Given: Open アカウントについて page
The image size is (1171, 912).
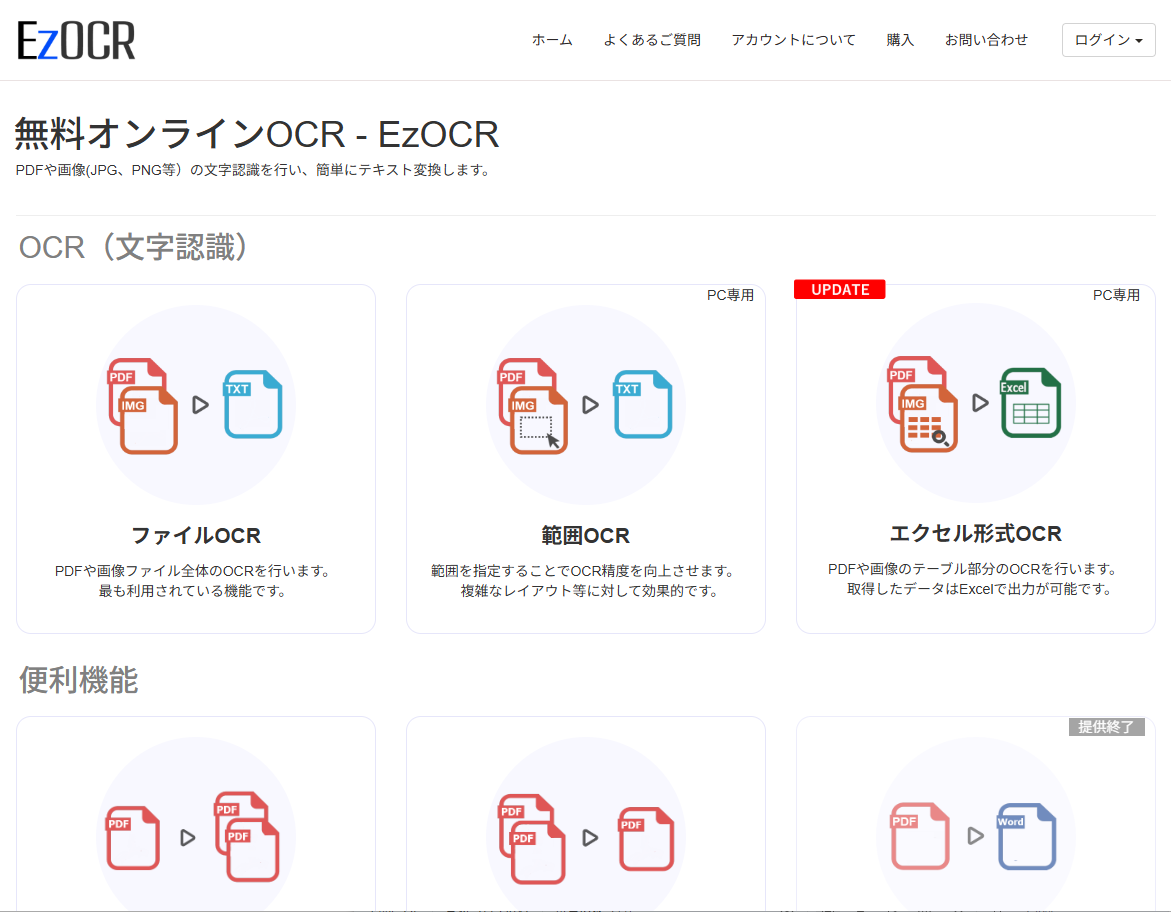Looking at the screenshot, I should (793, 40).
